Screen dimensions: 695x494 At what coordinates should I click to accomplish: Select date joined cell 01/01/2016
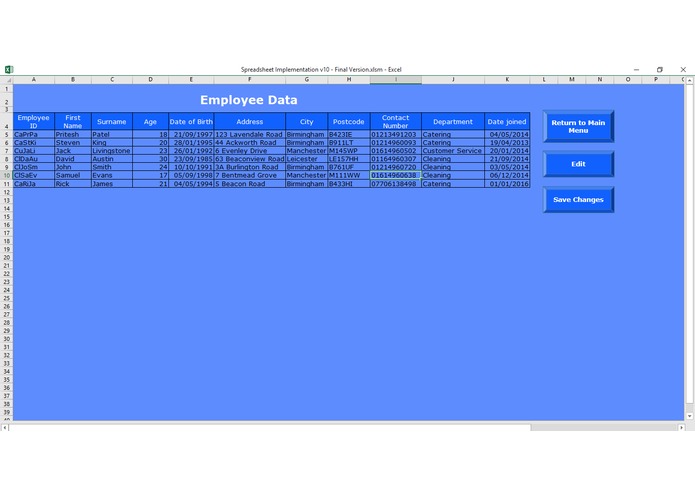(x=507, y=183)
